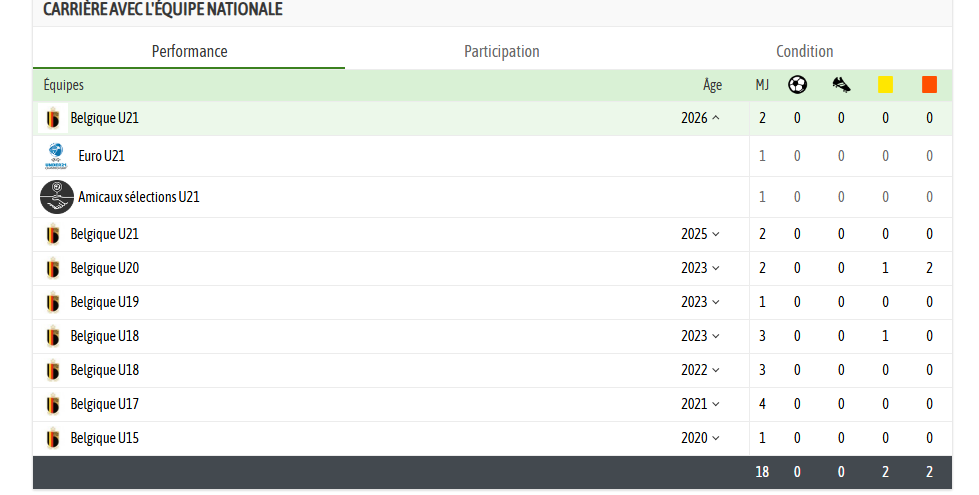Open the Euro U21 competition link
This screenshot has height=495, width=979.
(x=101, y=156)
